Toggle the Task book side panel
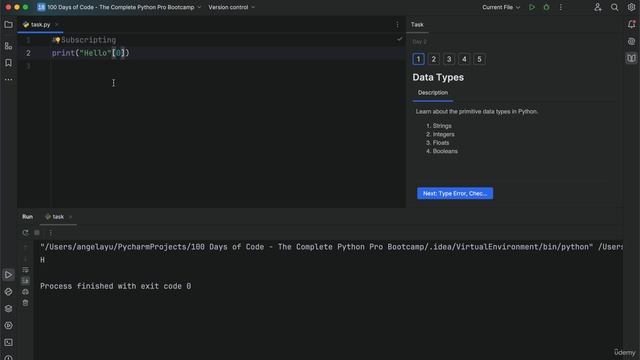The image size is (640, 360). tap(631, 58)
